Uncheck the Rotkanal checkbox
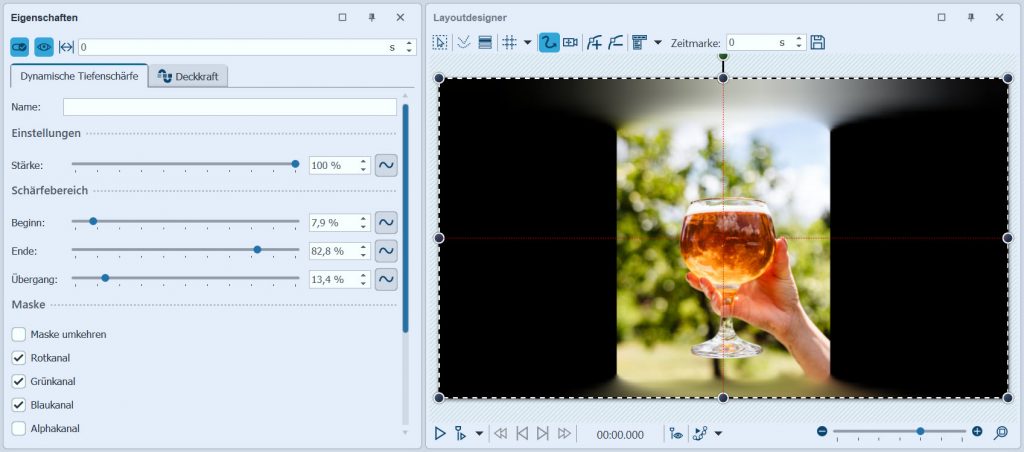This screenshot has width=1024, height=452. [19, 358]
